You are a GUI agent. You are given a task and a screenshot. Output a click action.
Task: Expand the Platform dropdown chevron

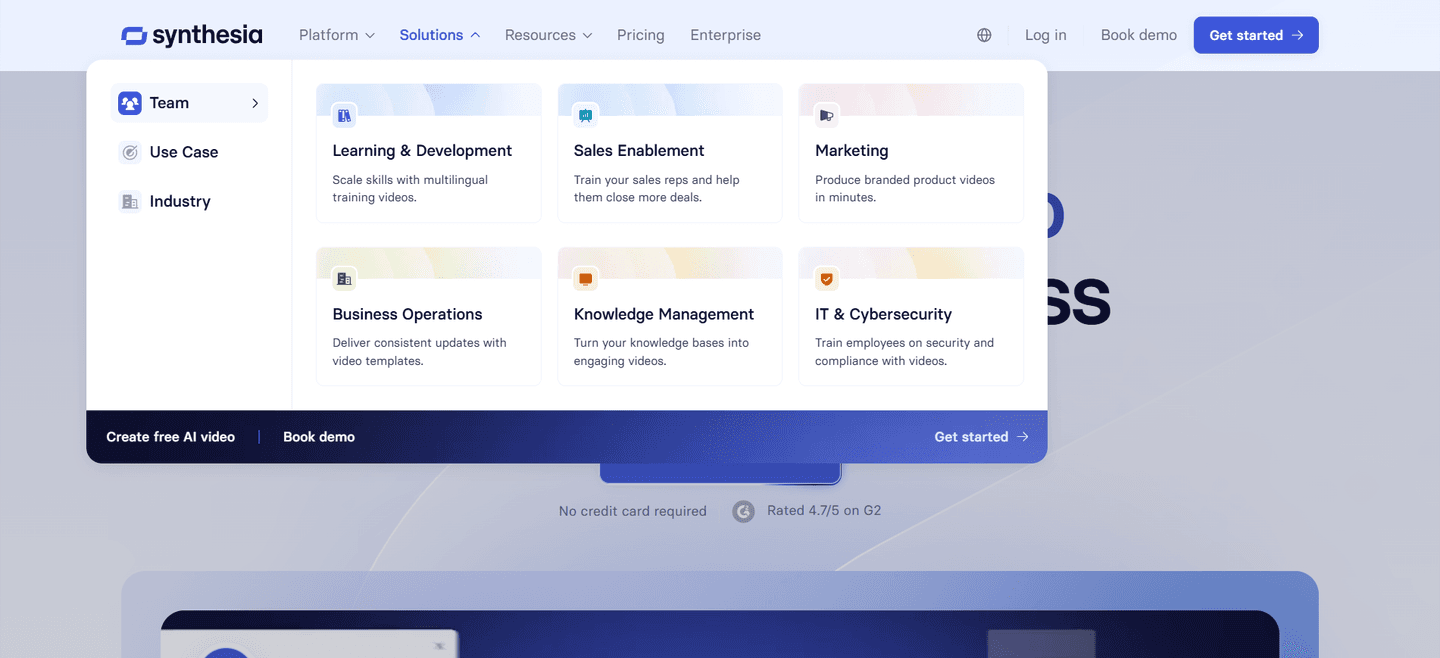[x=370, y=35]
